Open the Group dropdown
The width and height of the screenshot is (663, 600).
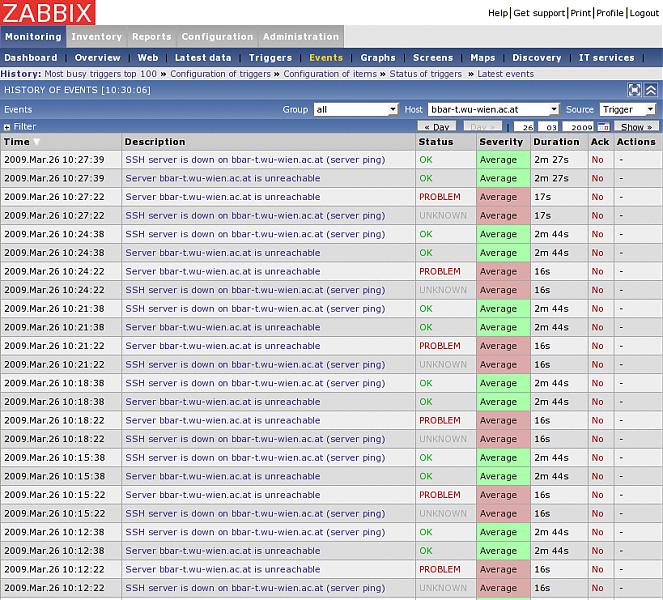[355, 109]
